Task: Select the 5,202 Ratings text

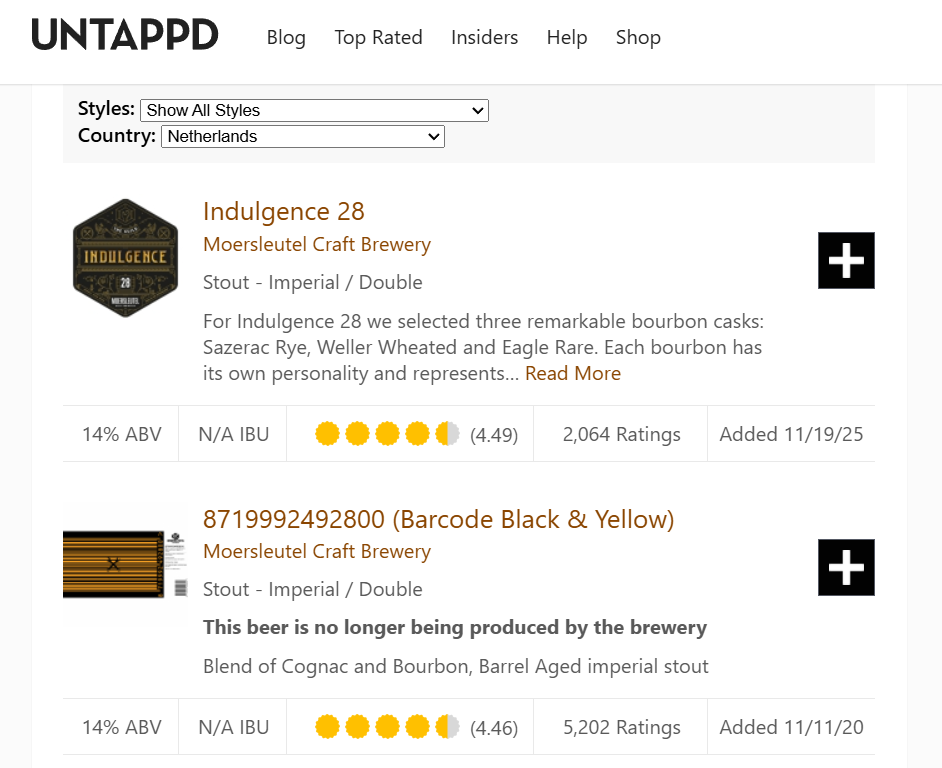Action: click(x=621, y=727)
